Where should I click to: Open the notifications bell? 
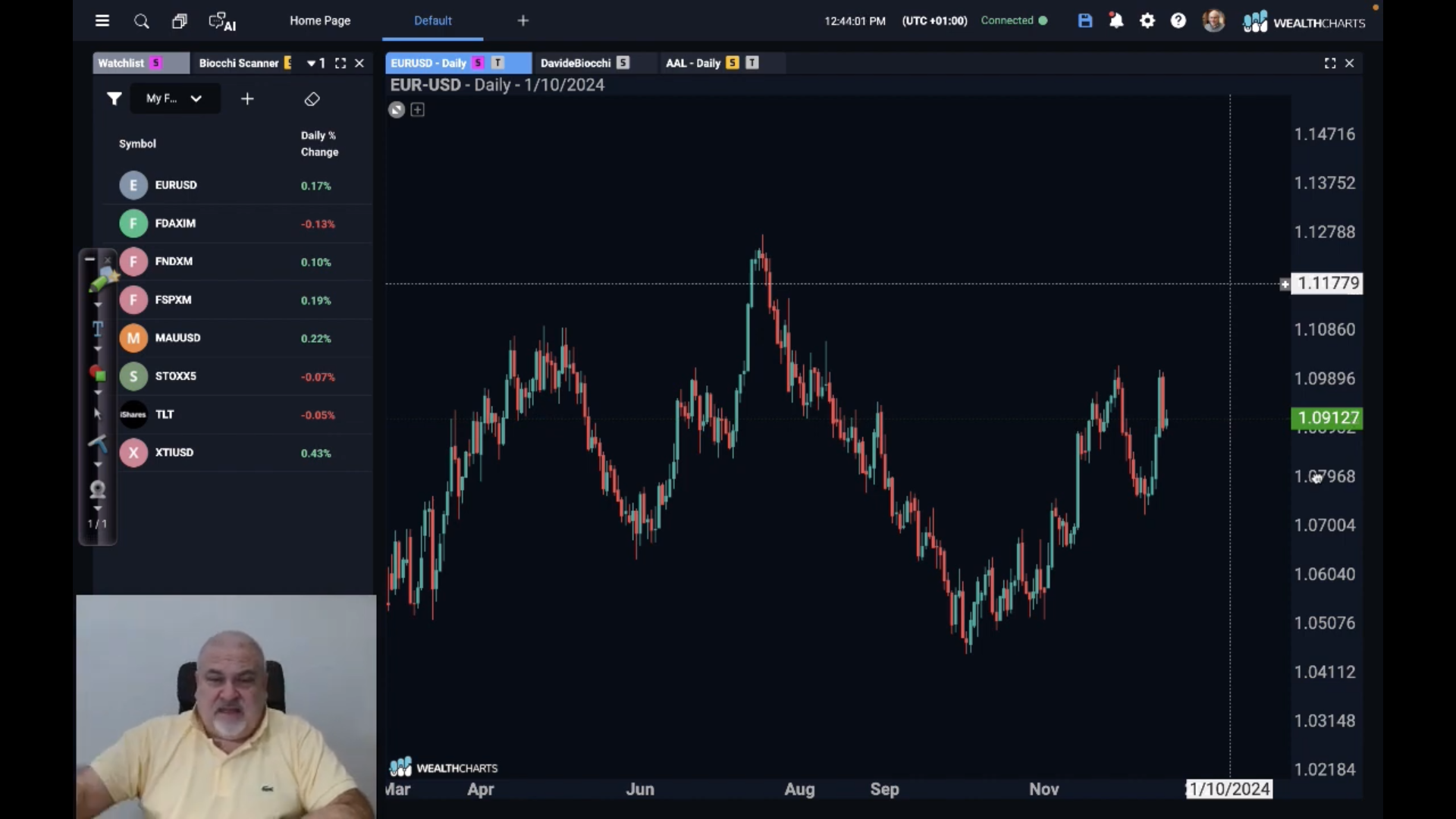coord(1116,20)
